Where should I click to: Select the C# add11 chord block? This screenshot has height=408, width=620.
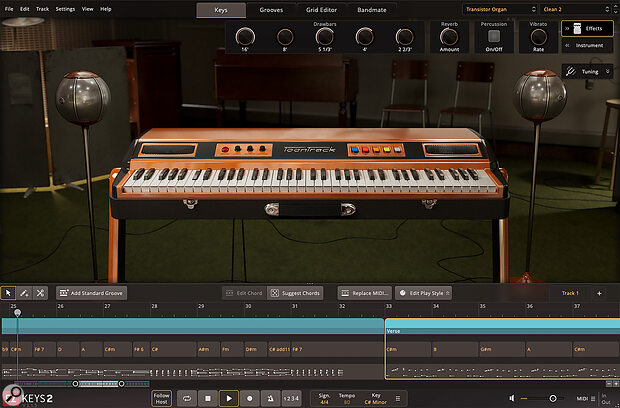pos(279,349)
